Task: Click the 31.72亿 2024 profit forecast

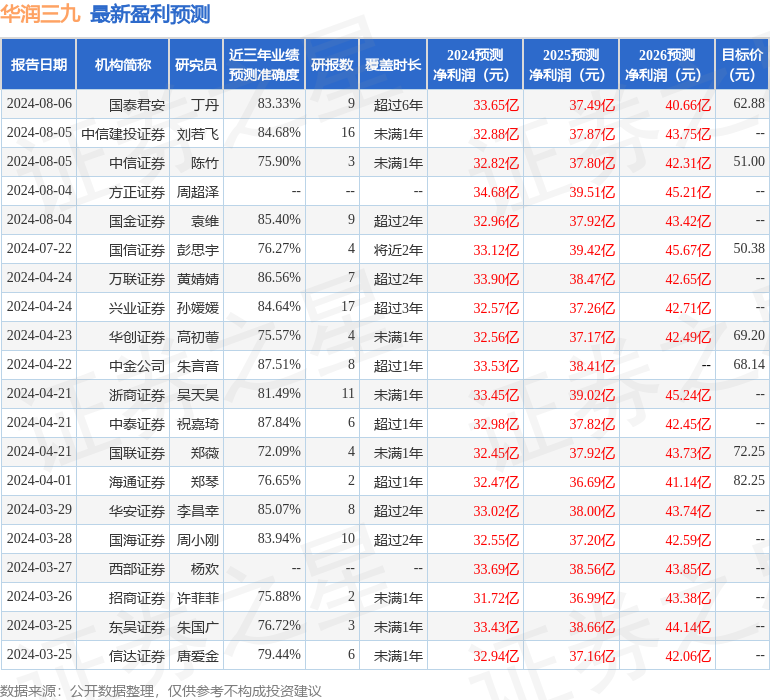Action: [x=496, y=597]
